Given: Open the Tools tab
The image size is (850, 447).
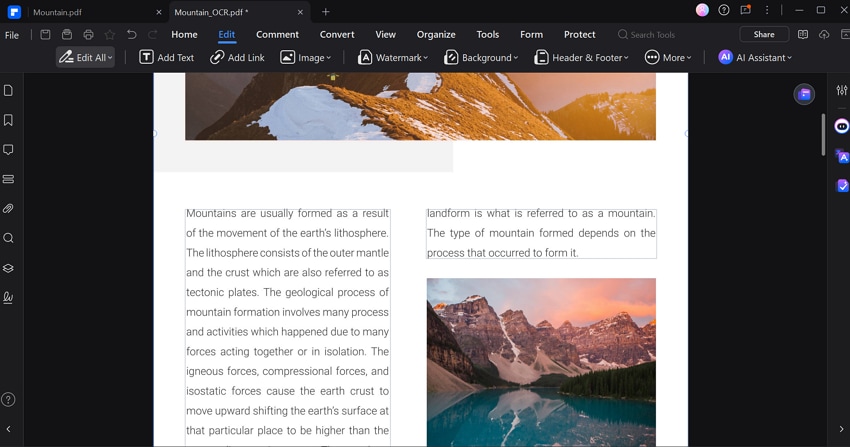Looking at the screenshot, I should [x=487, y=34].
